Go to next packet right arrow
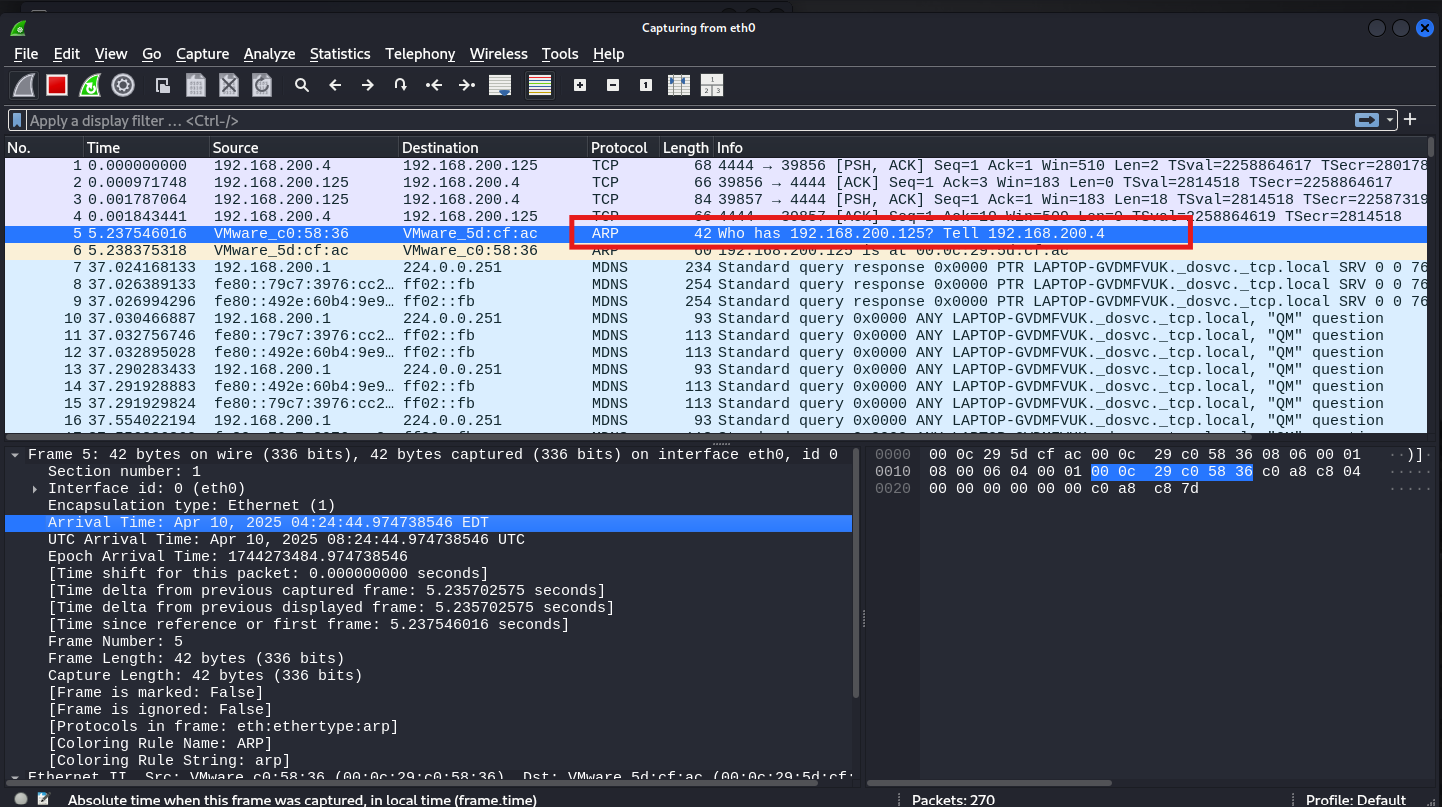Image resolution: width=1442 pixels, height=807 pixels. coord(368,85)
